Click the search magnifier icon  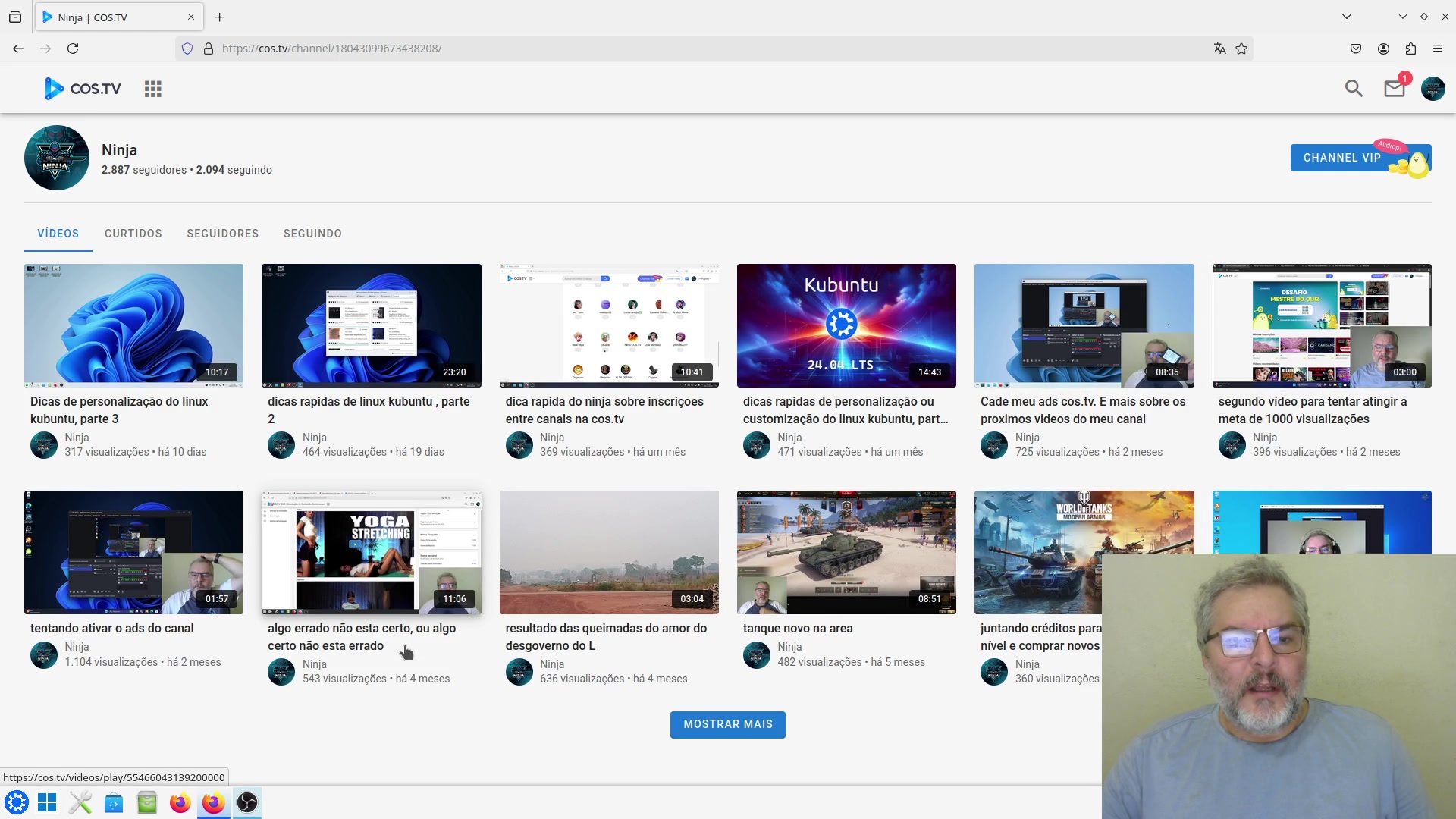[1354, 89]
